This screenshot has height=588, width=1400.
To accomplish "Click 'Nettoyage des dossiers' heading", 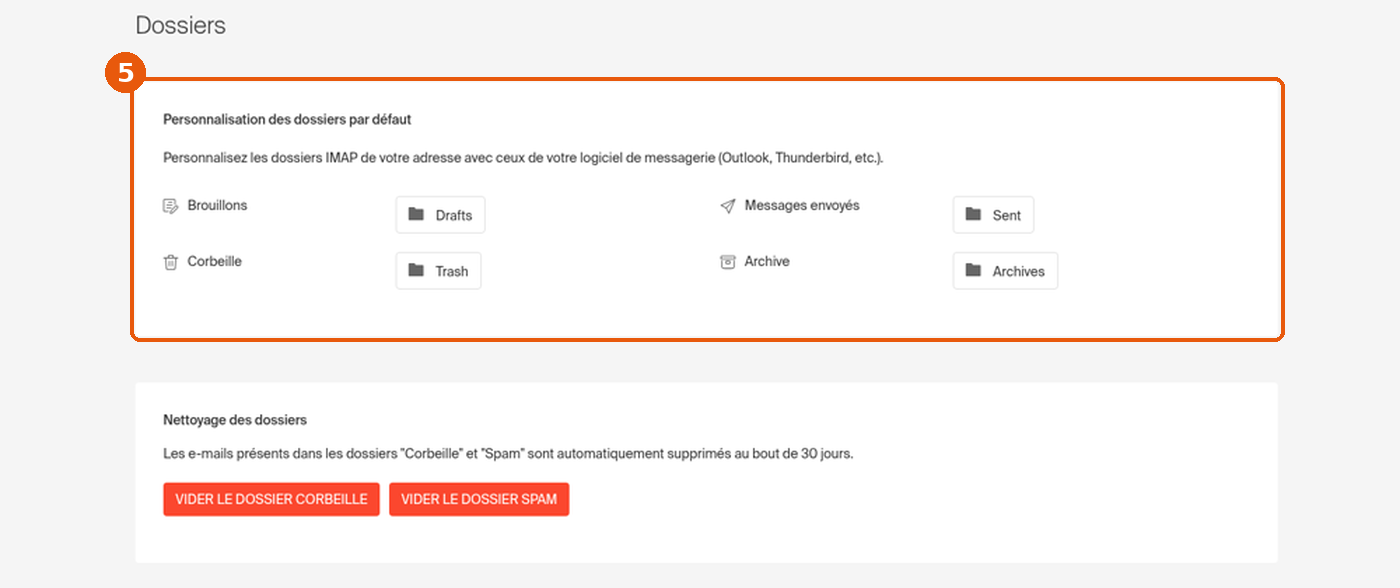I will 235,420.
